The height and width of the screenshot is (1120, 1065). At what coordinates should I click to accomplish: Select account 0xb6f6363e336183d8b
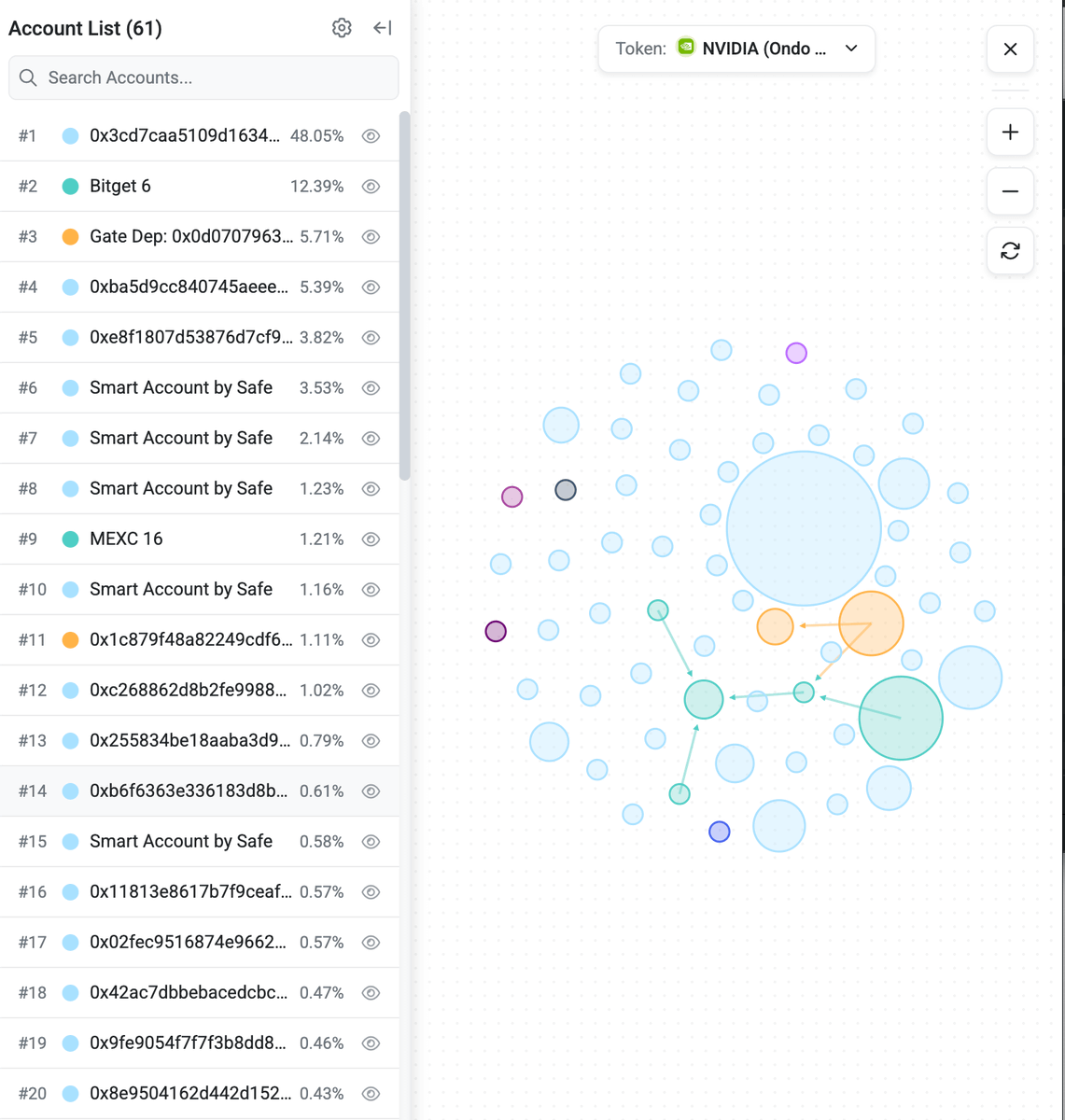(x=200, y=791)
